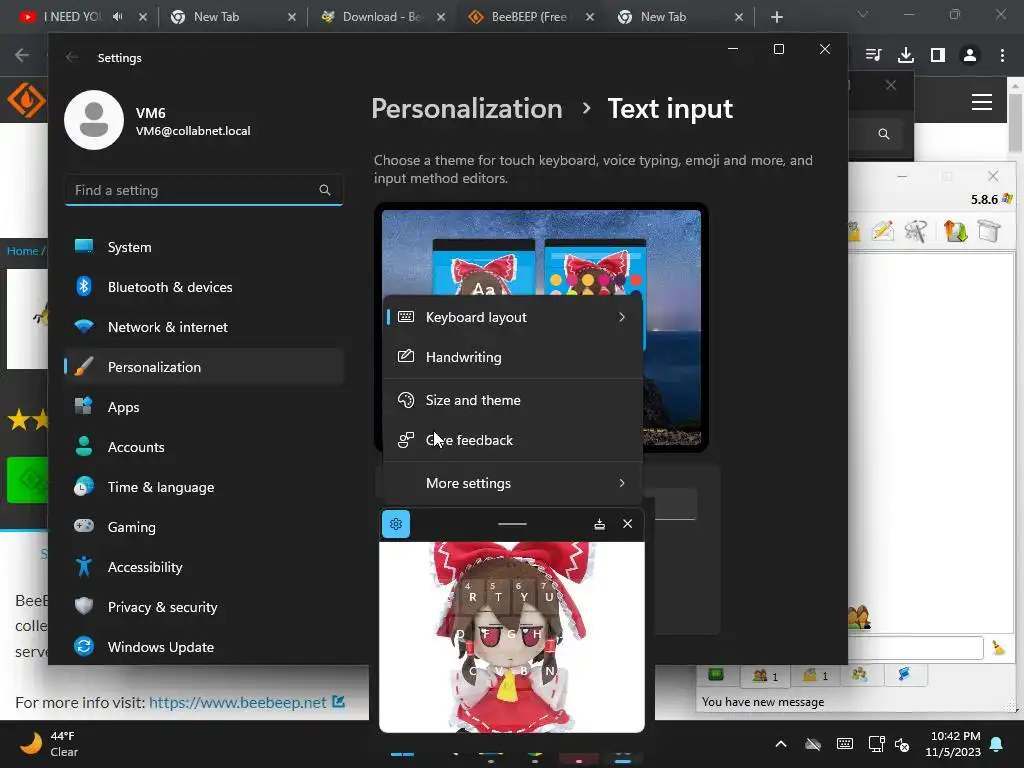Click BeeBEEP file transfer arrows icon
The width and height of the screenshot is (1024, 768).
tap(955, 231)
